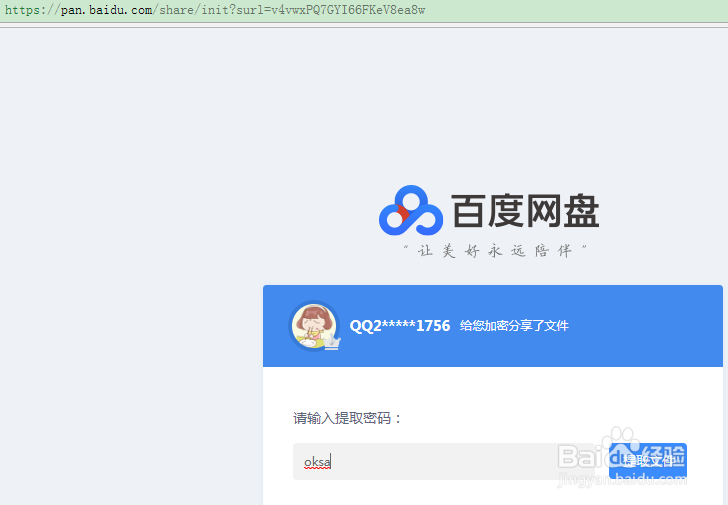Viewport: 728px width, 505px height.
Task: Click the label 请输入提取密码
Action: click(347, 418)
